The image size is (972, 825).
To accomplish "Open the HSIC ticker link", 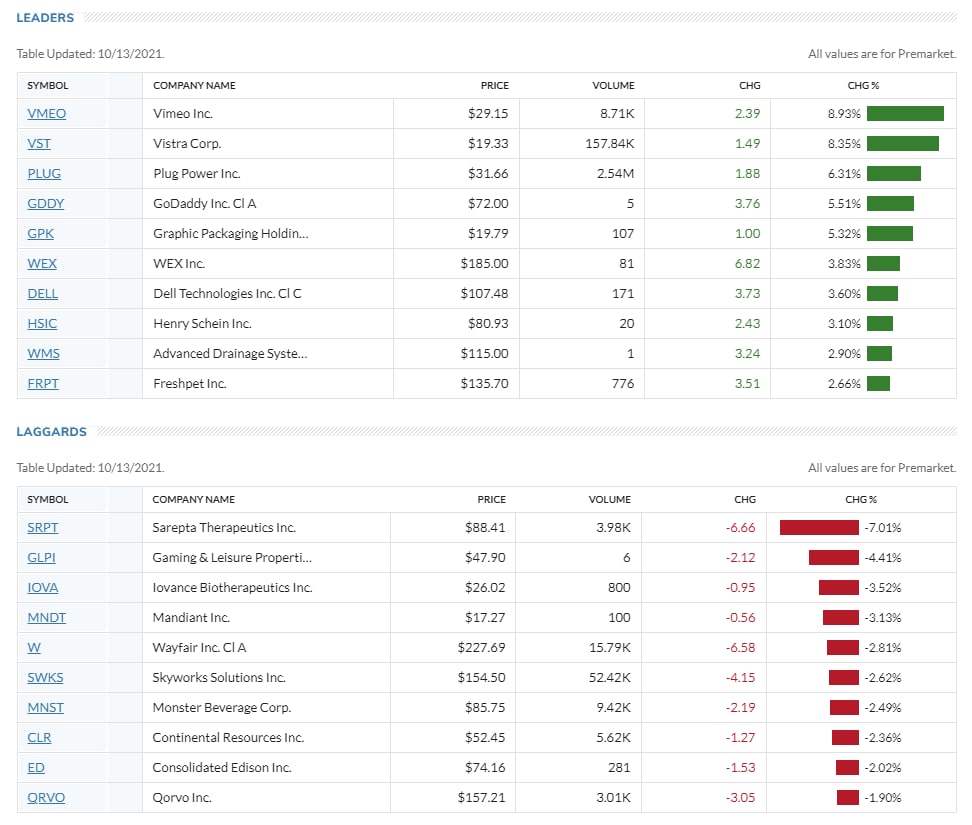I will [x=42, y=324].
